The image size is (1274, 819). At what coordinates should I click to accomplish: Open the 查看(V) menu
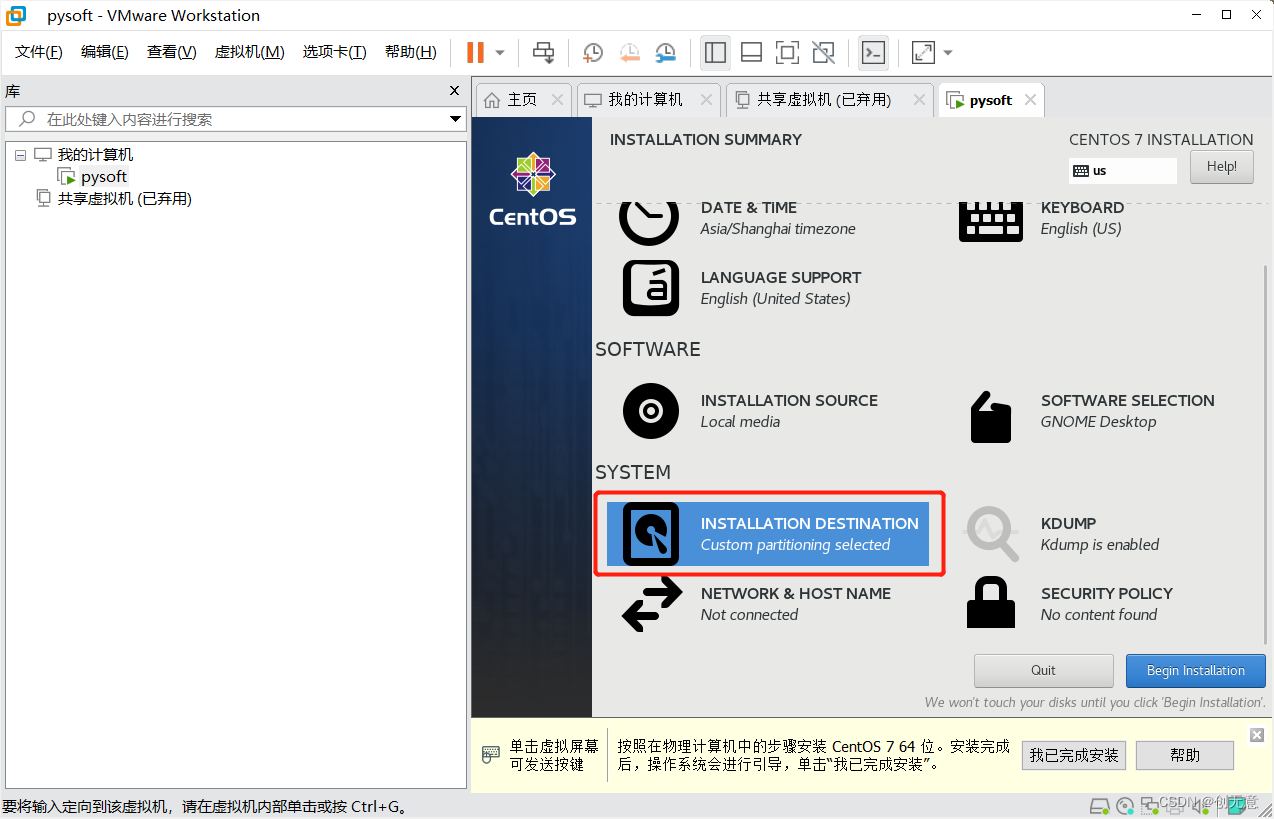coord(172,52)
